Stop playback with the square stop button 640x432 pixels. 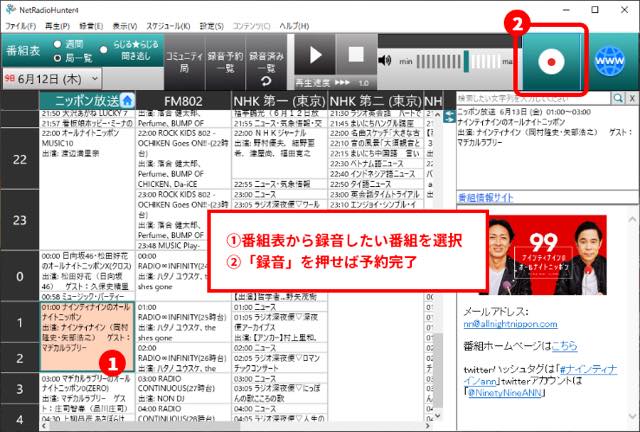[356, 55]
